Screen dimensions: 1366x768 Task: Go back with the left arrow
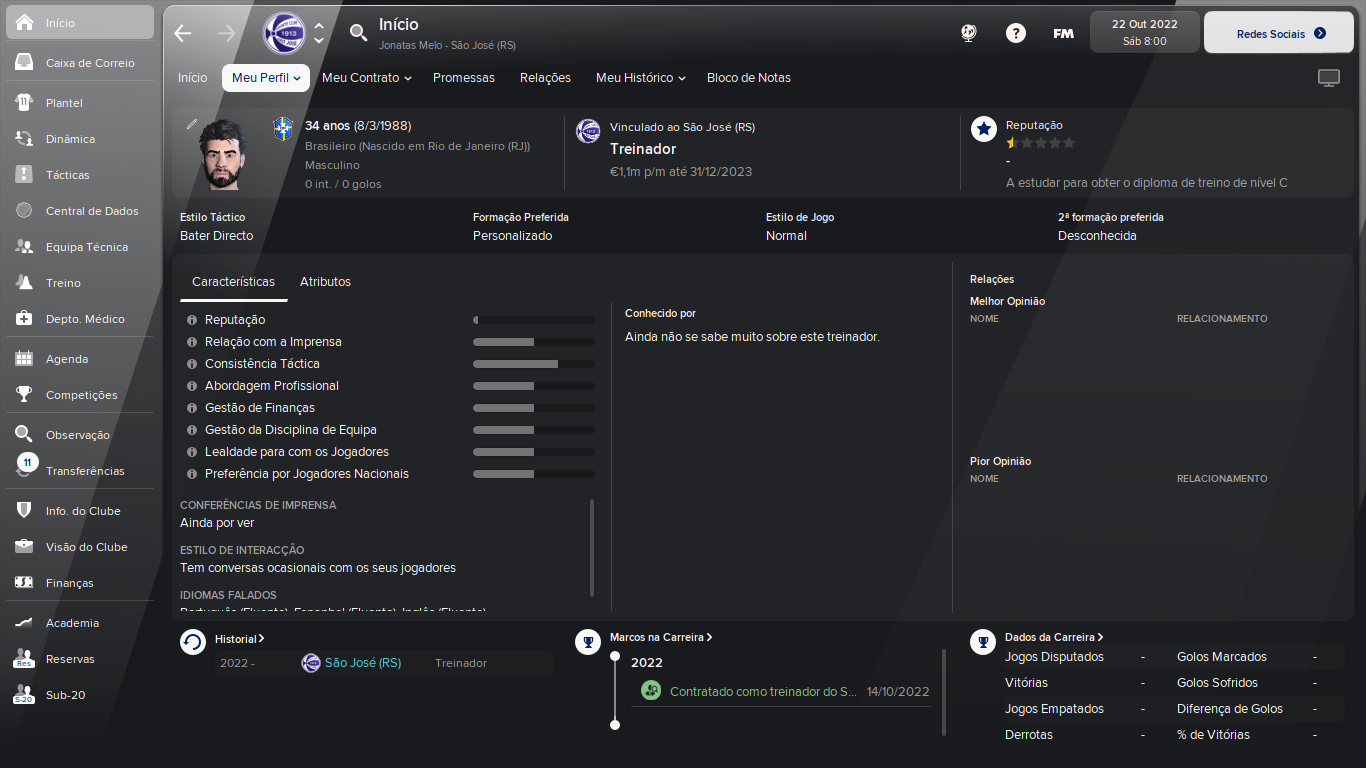[x=182, y=33]
